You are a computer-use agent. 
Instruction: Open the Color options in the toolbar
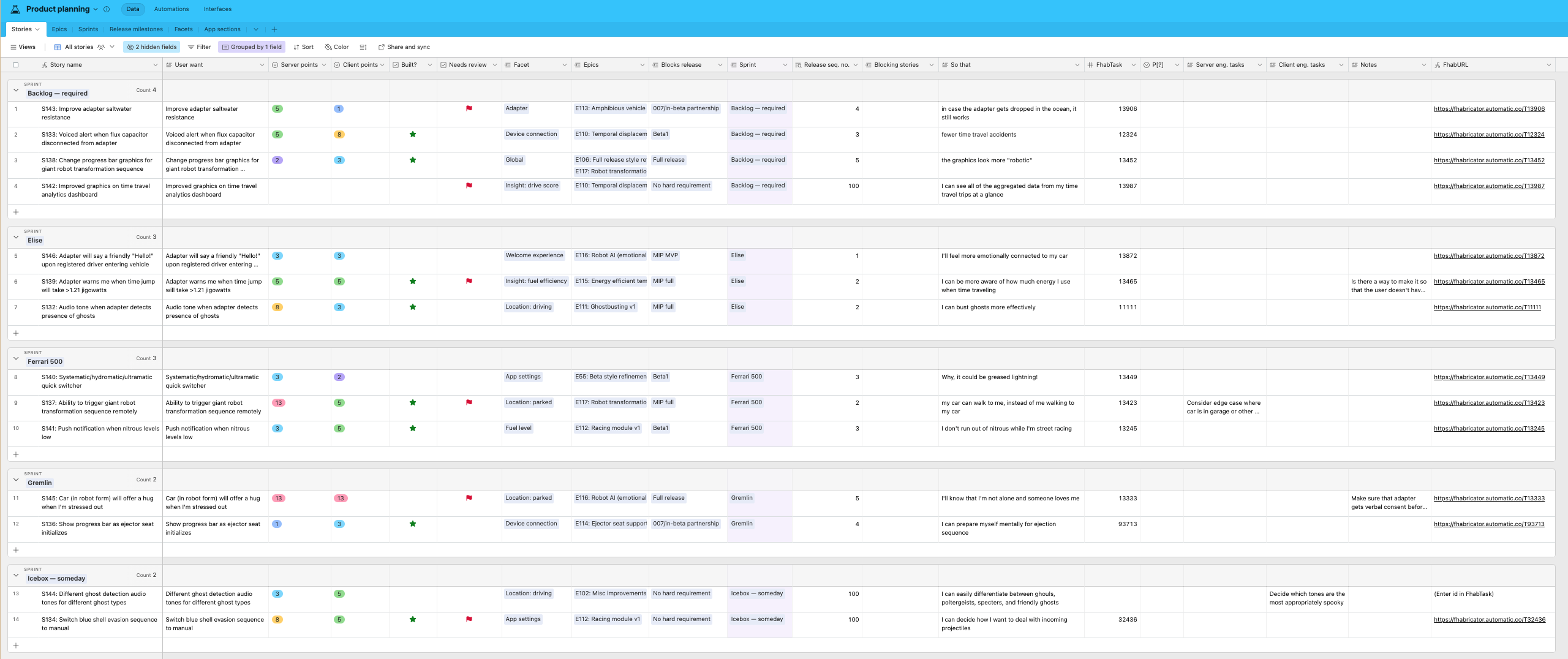tap(337, 47)
